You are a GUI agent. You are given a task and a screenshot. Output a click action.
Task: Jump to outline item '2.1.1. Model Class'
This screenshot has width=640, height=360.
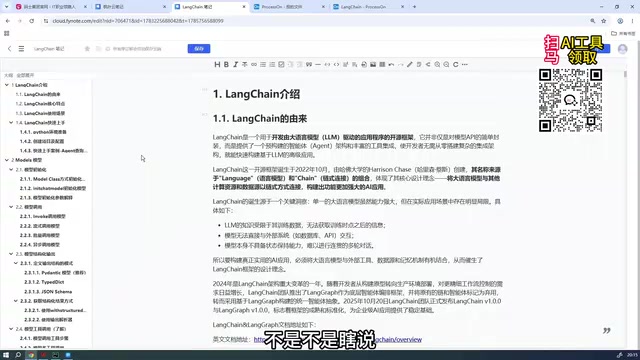click(x=53, y=179)
